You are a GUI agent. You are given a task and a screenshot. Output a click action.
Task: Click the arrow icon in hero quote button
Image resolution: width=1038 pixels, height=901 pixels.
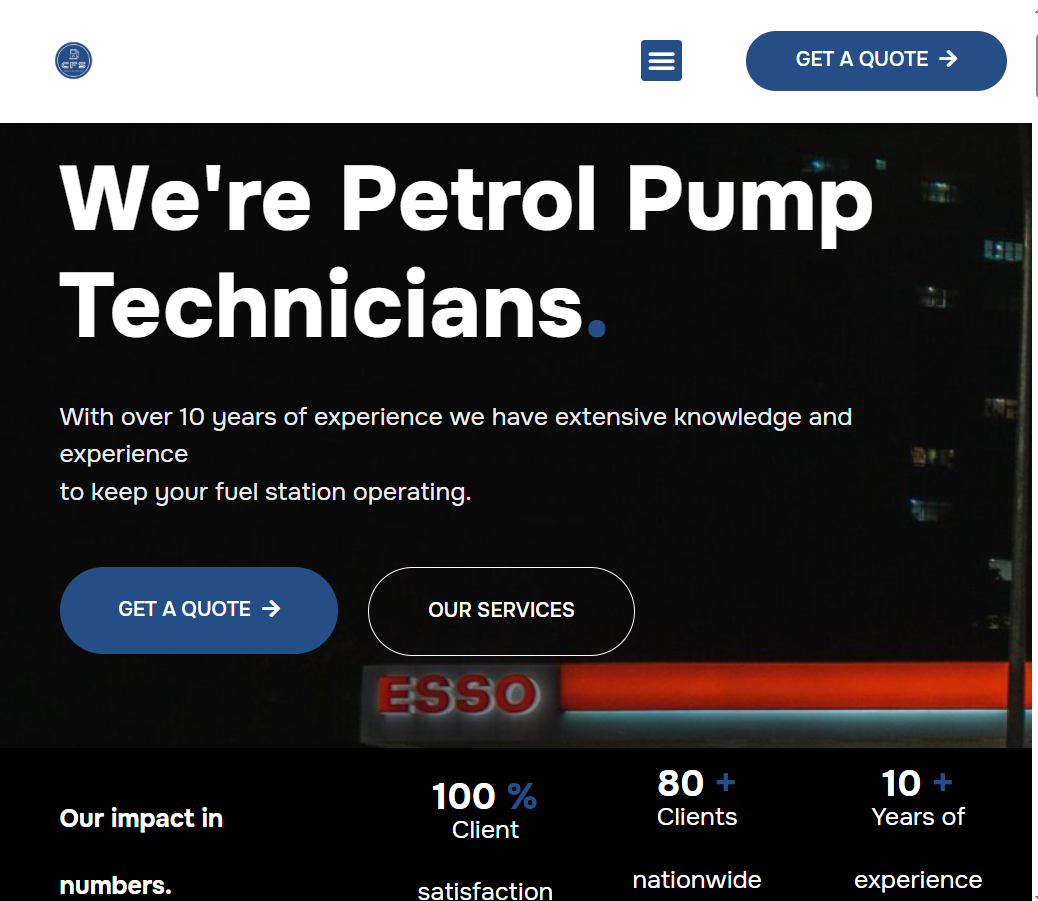pos(271,609)
